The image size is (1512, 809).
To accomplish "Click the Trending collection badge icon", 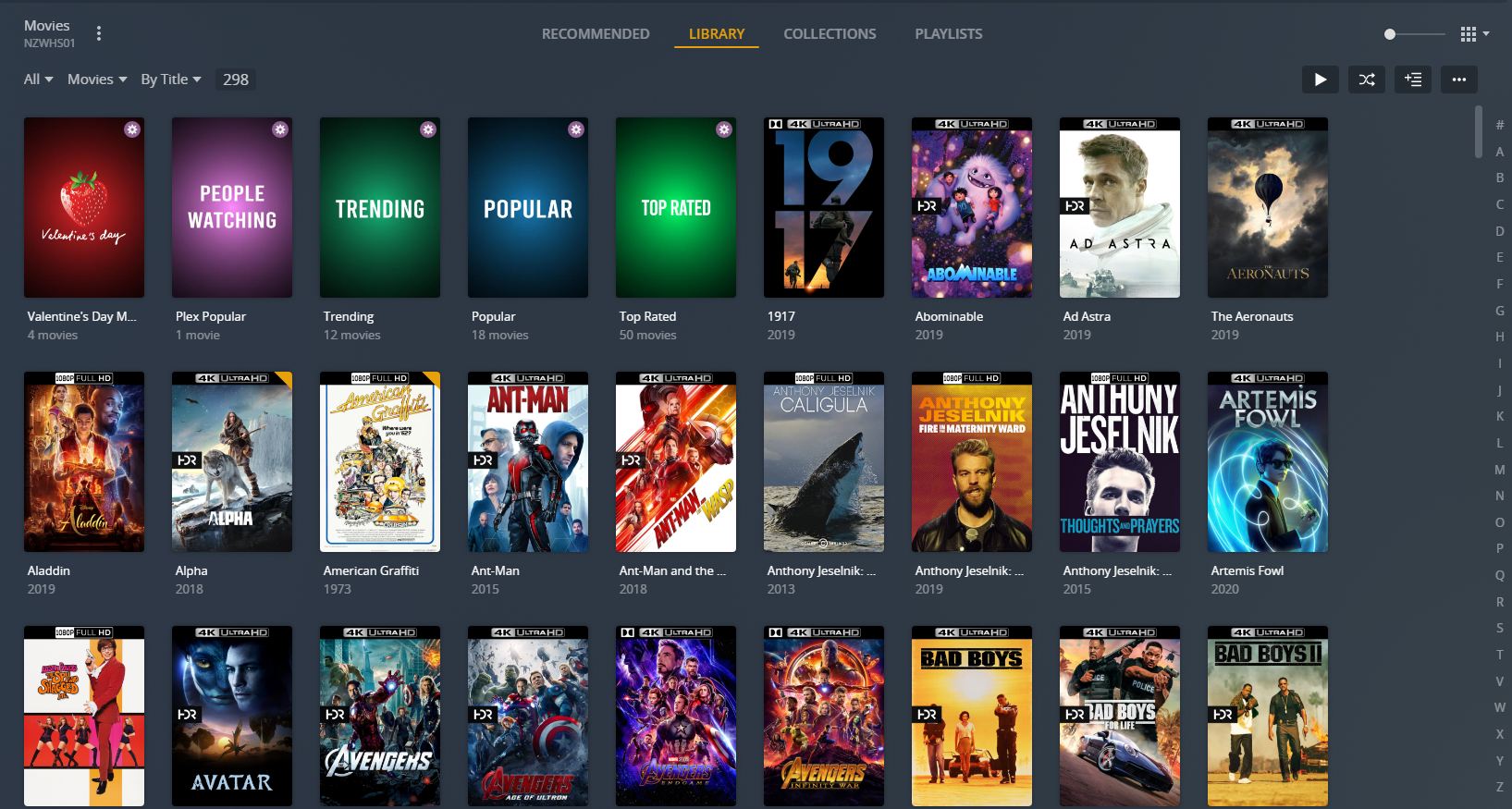I will 428,129.
